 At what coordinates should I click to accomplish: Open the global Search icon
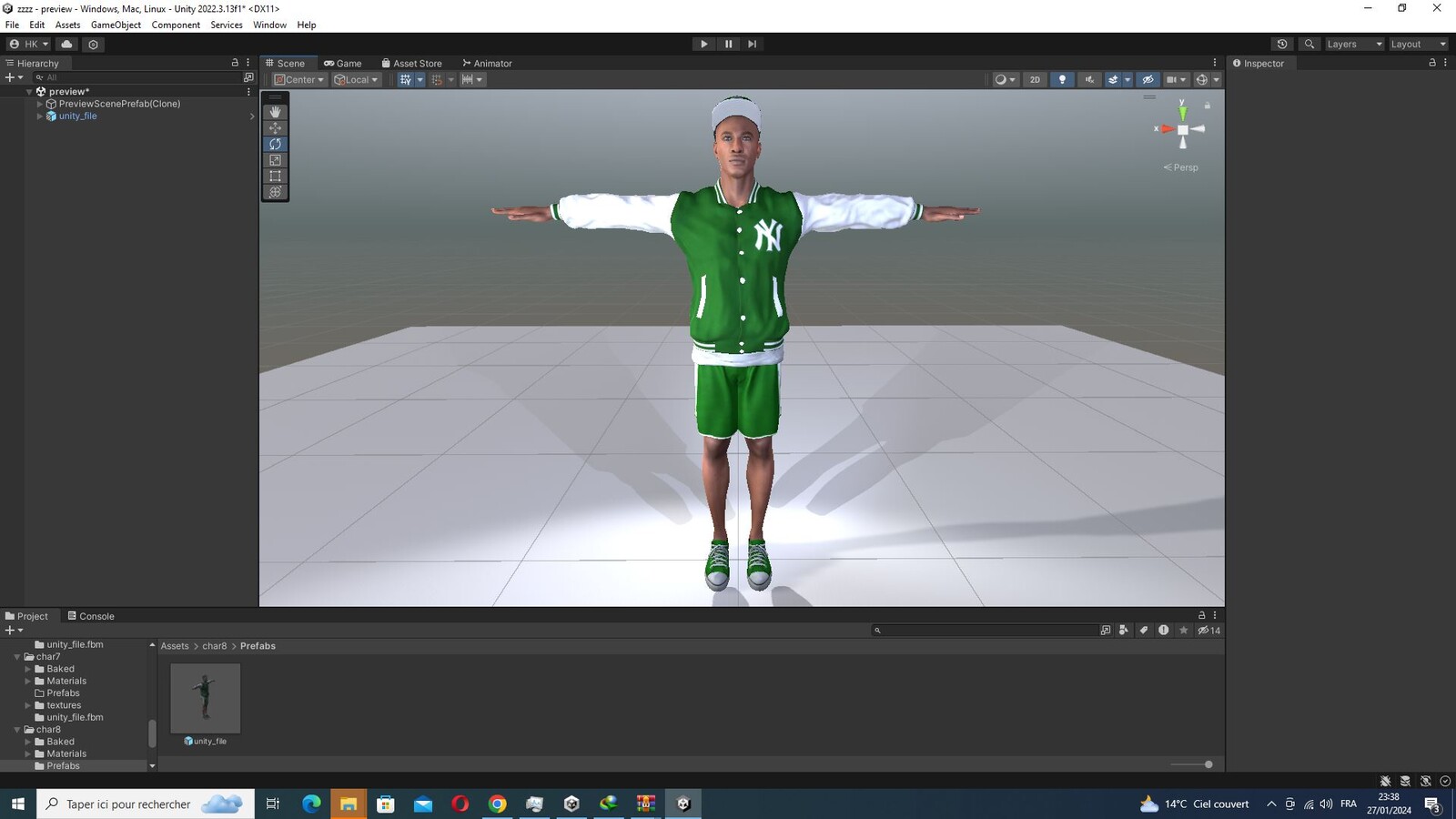tap(1309, 44)
